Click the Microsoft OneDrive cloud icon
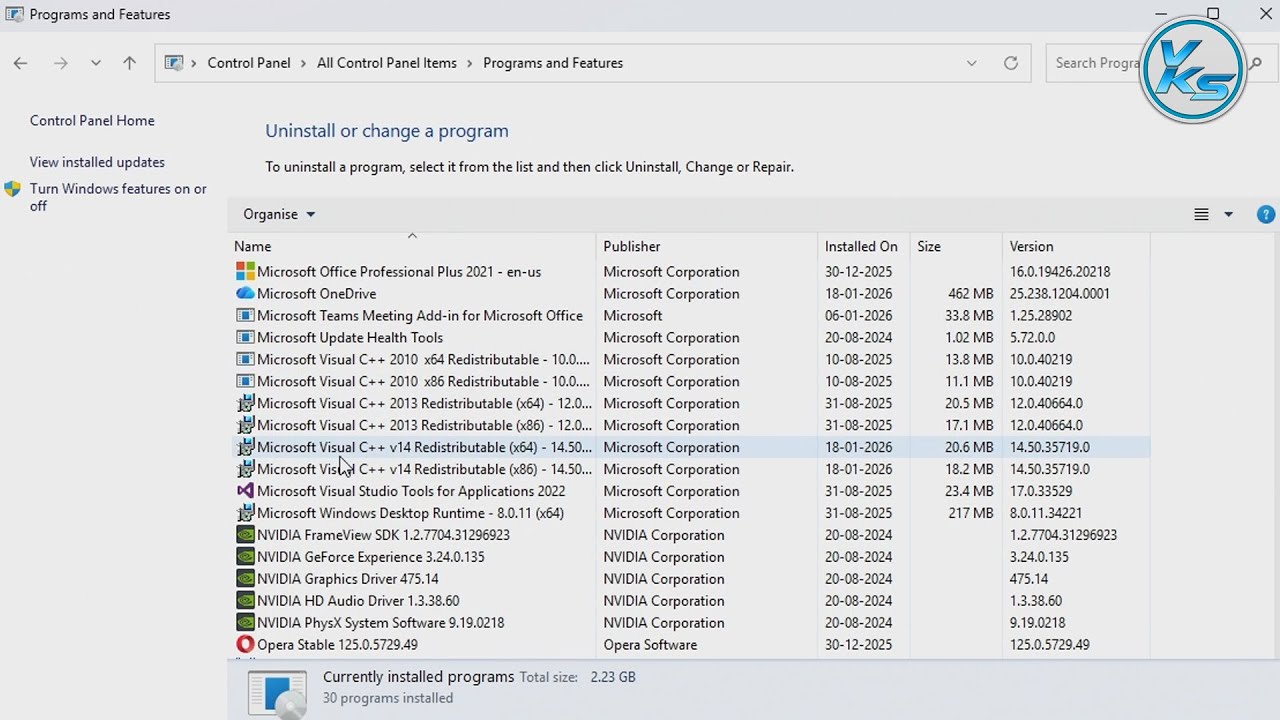This screenshot has width=1280, height=720. 245,294
